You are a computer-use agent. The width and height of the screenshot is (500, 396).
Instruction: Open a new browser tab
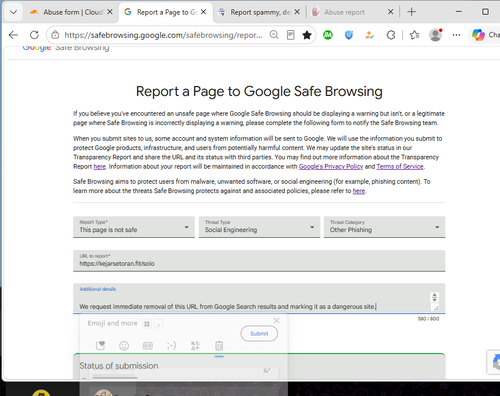pos(412,12)
